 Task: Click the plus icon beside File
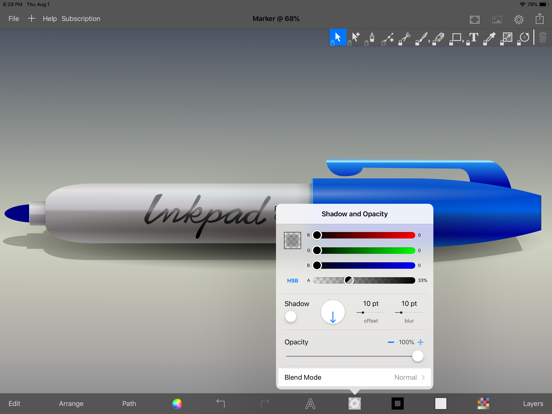(31, 18)
